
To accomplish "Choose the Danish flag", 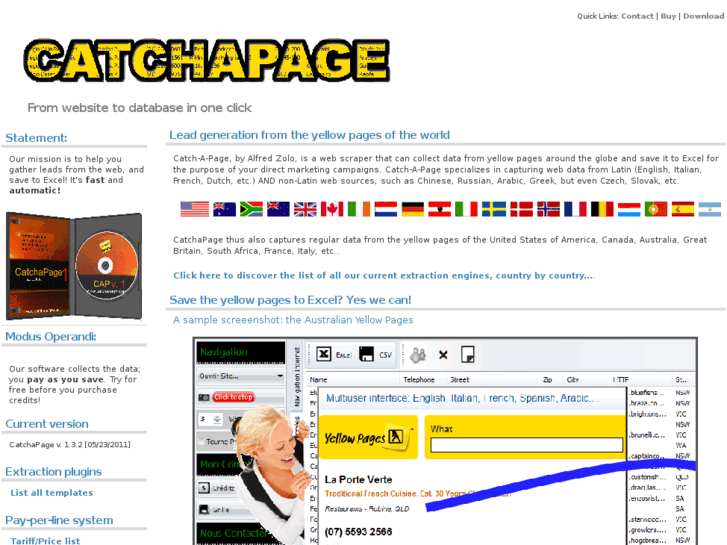I will coord(522,209).
